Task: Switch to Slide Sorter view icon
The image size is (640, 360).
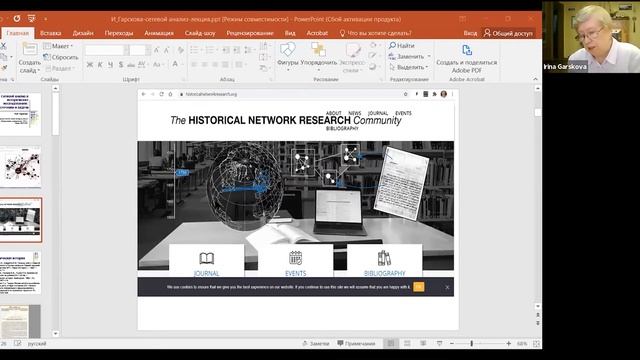Action: [407, 344]
